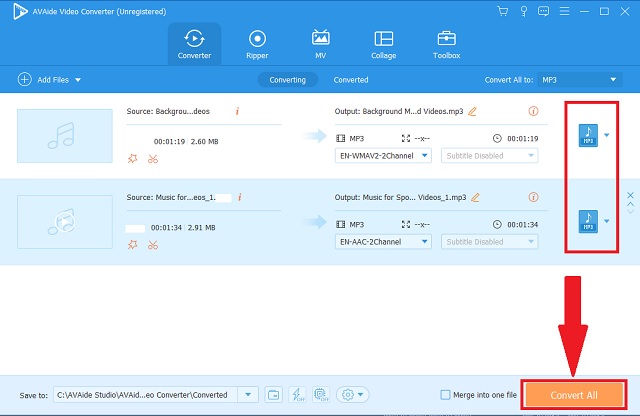This screenshot has width=640, height=416.
Task: Open the shopping cart purchase icon
Action: pos(503,11)
